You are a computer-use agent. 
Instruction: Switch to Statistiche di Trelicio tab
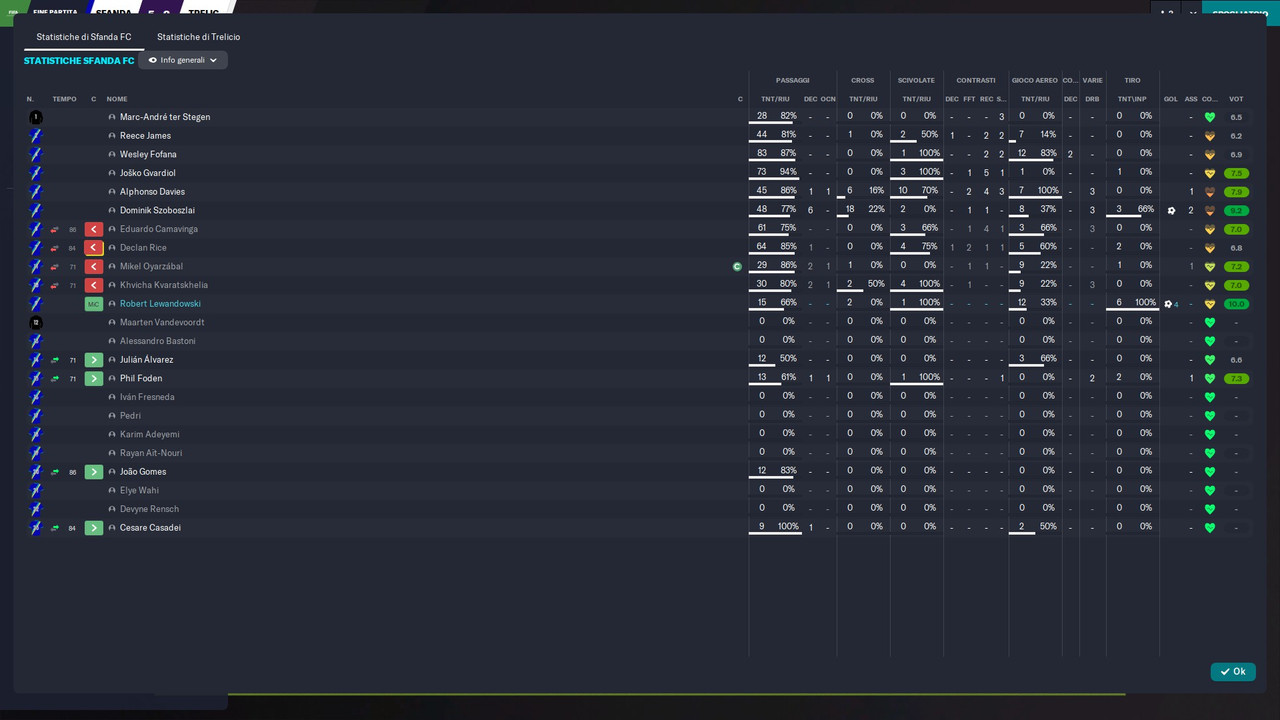tap(198, 37)
